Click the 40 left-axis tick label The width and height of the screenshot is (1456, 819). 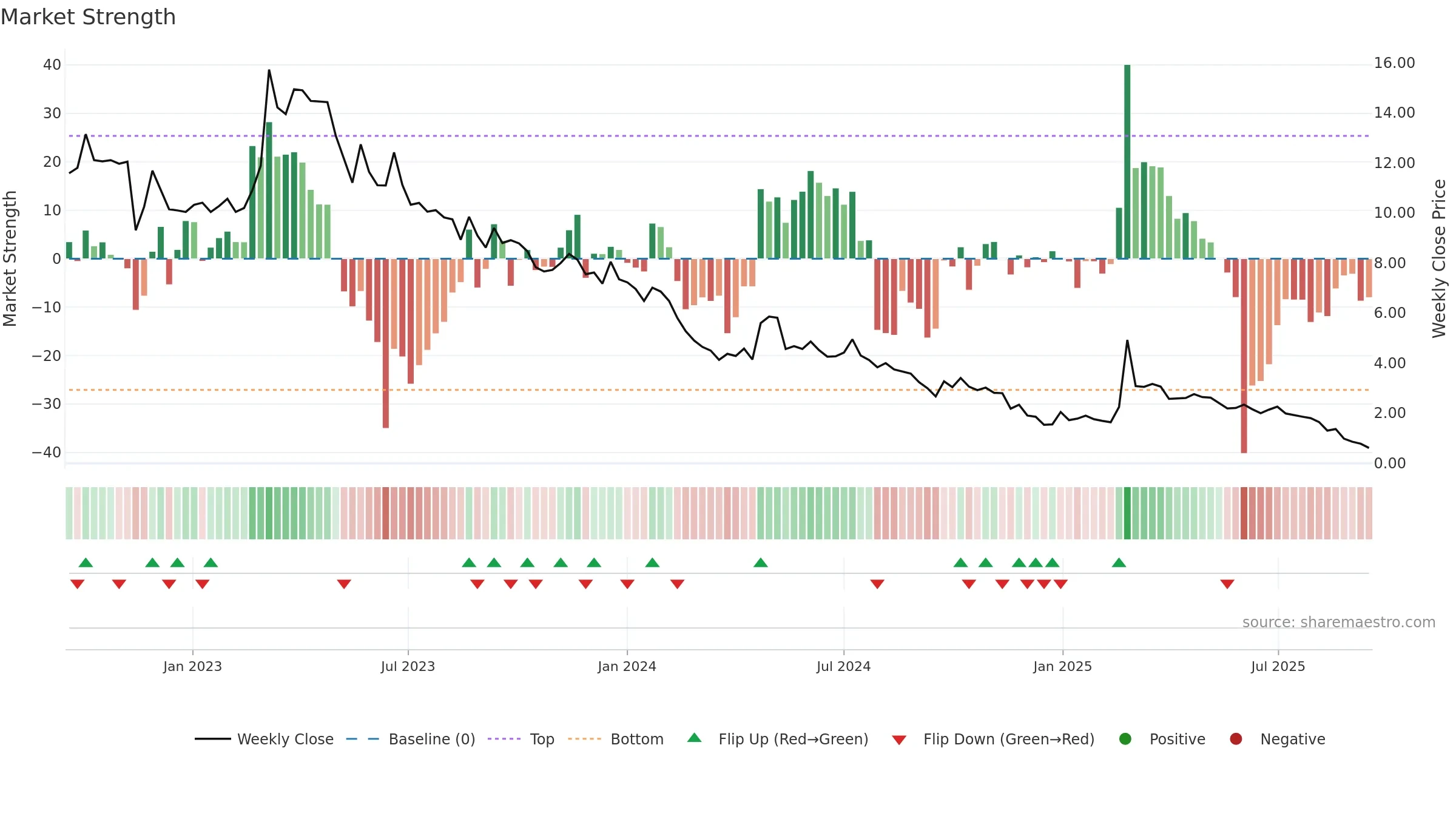pos(52,65)
